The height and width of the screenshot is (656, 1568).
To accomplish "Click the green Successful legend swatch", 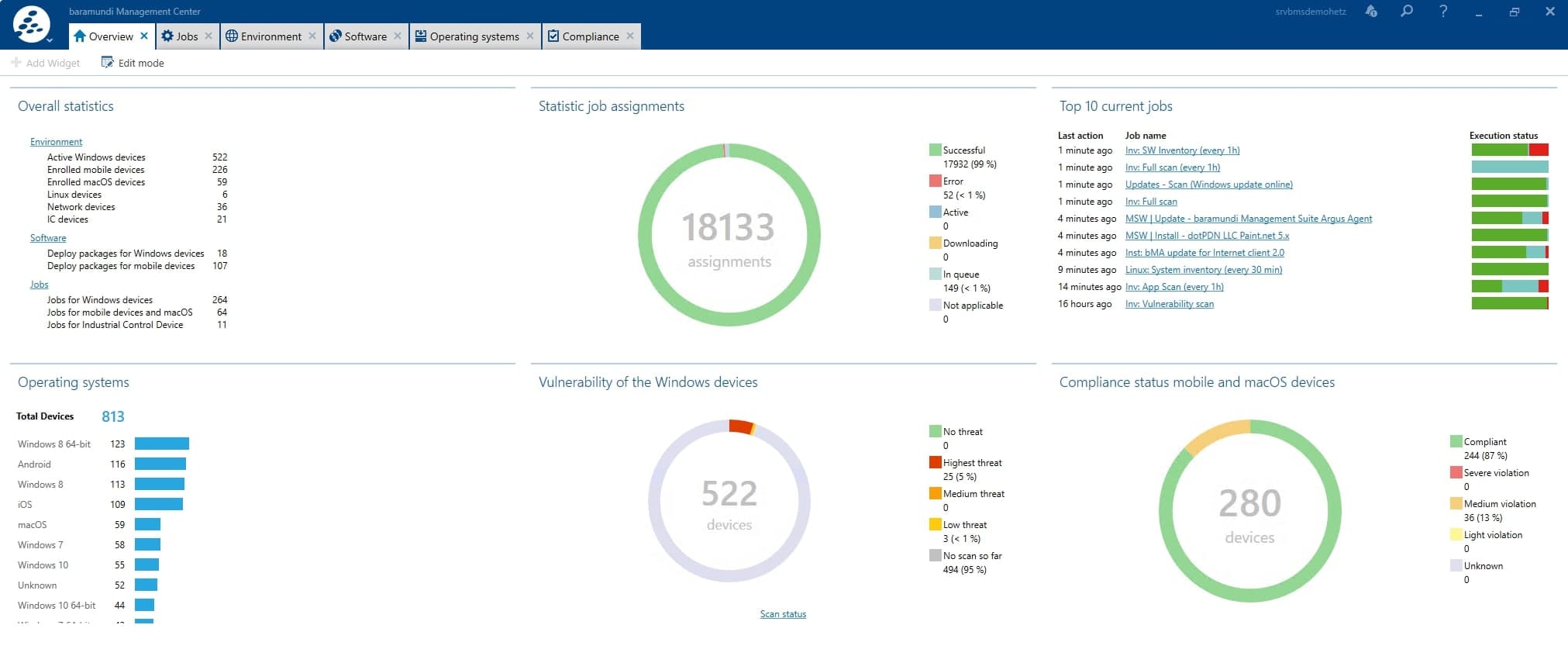I will 936,150.
